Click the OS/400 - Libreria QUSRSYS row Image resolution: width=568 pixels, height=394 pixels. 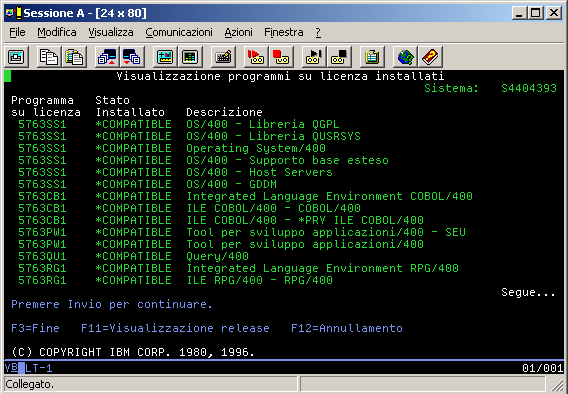click(x=189, y=136)
